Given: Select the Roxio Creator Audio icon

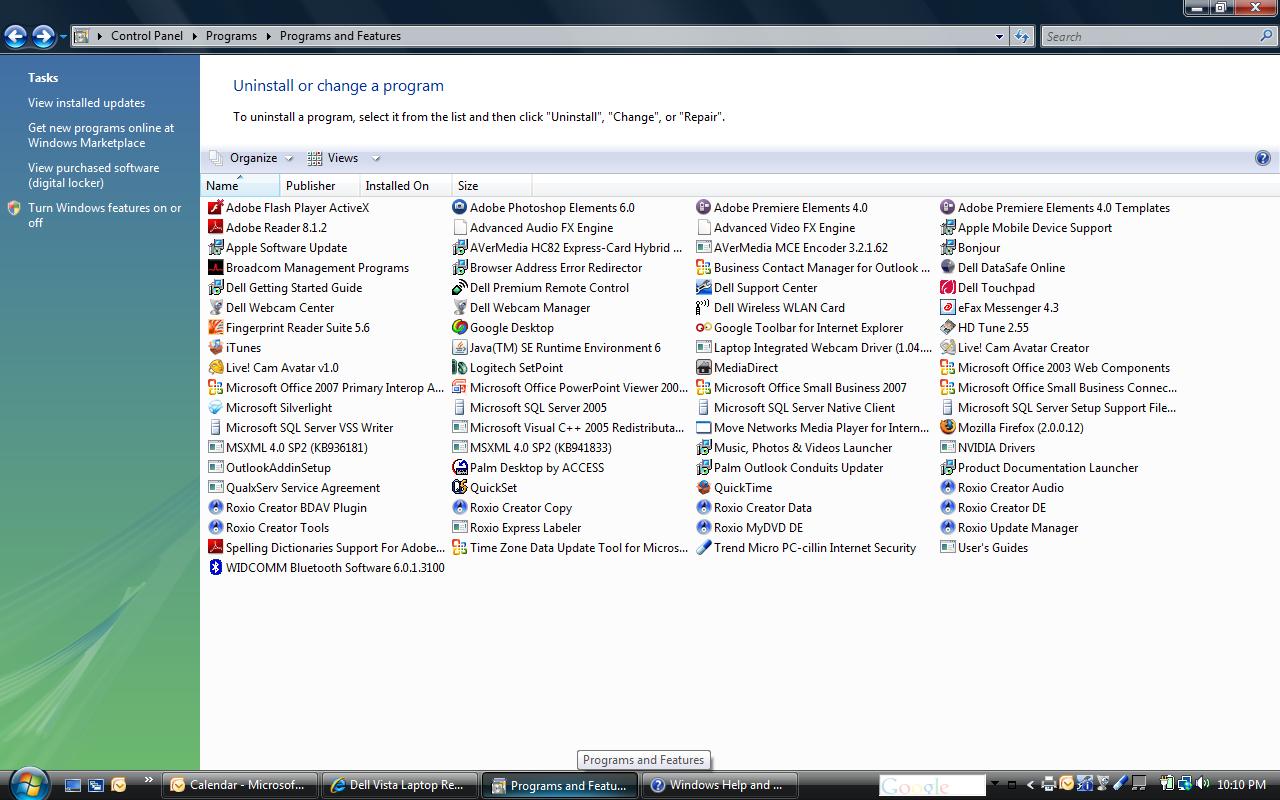Looking at the screenshot, I should coord(947,488).
